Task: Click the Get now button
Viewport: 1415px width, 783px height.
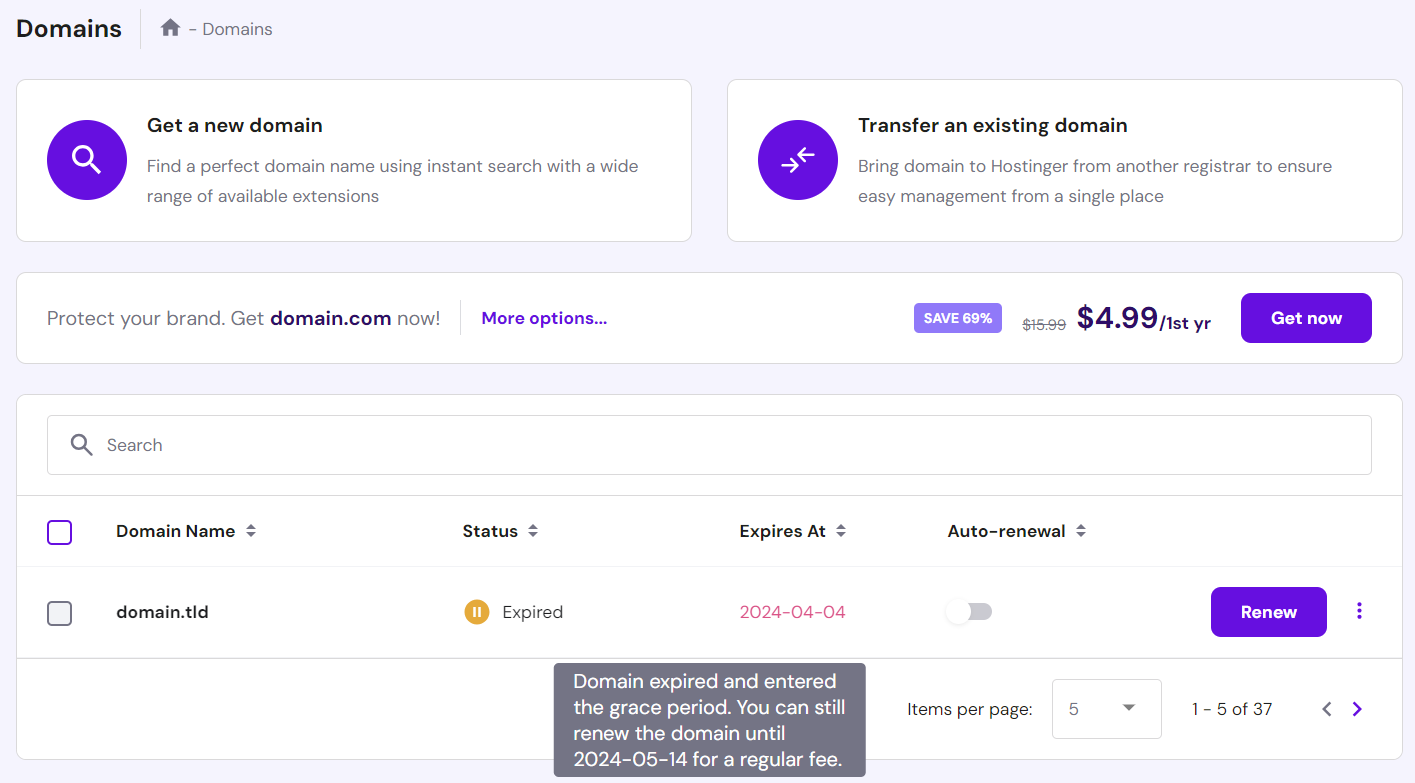Action: (x=1306, y=318)
